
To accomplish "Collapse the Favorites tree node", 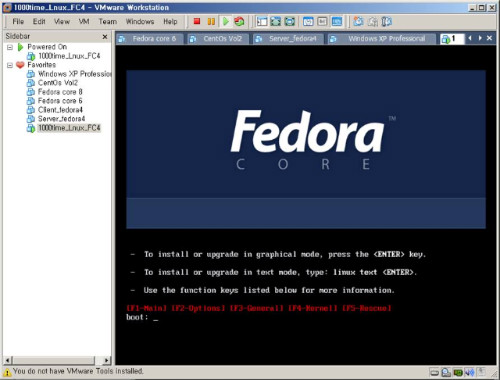I will [x=10, y=65].
